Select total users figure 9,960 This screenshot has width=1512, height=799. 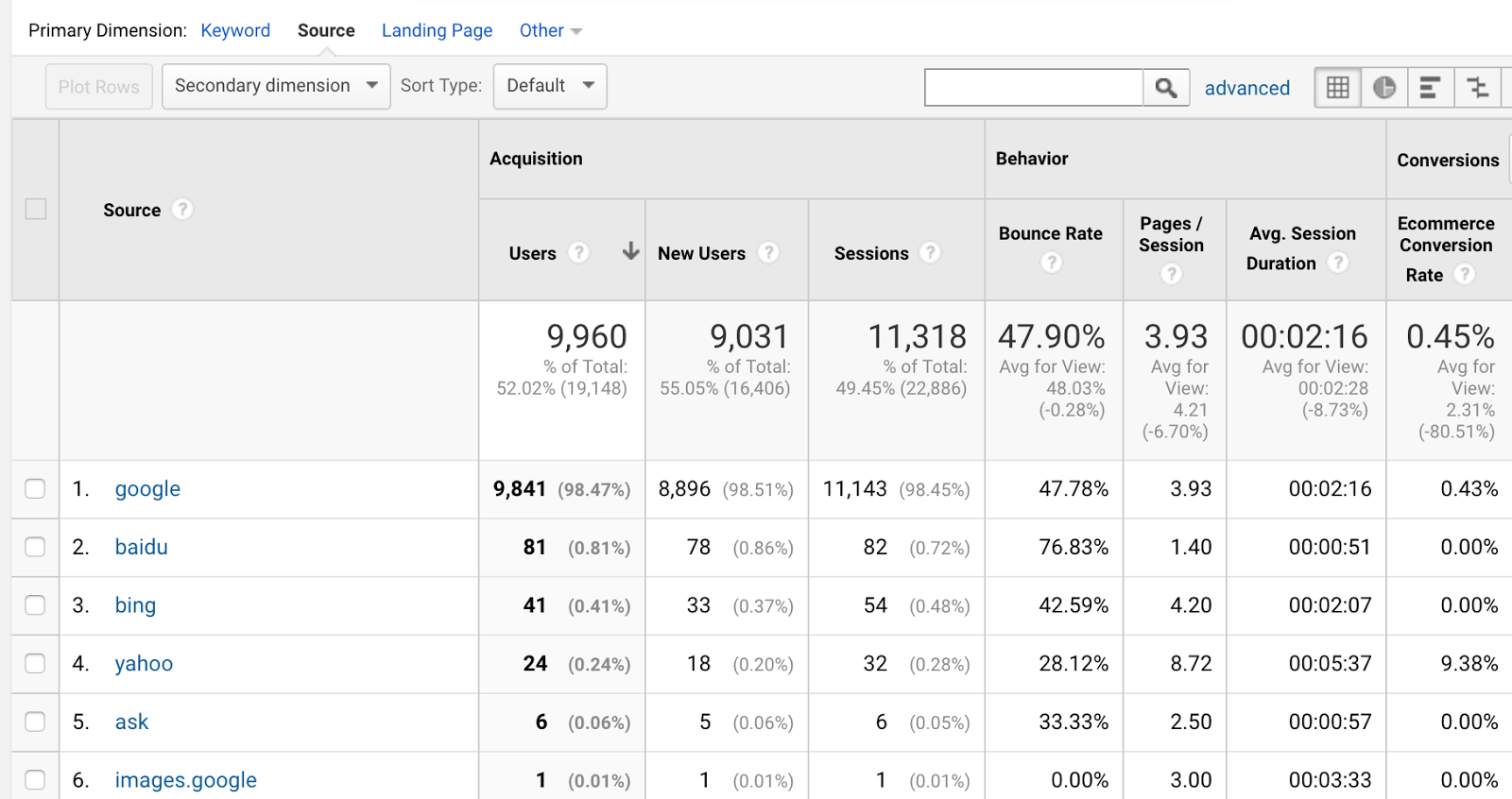587,336
